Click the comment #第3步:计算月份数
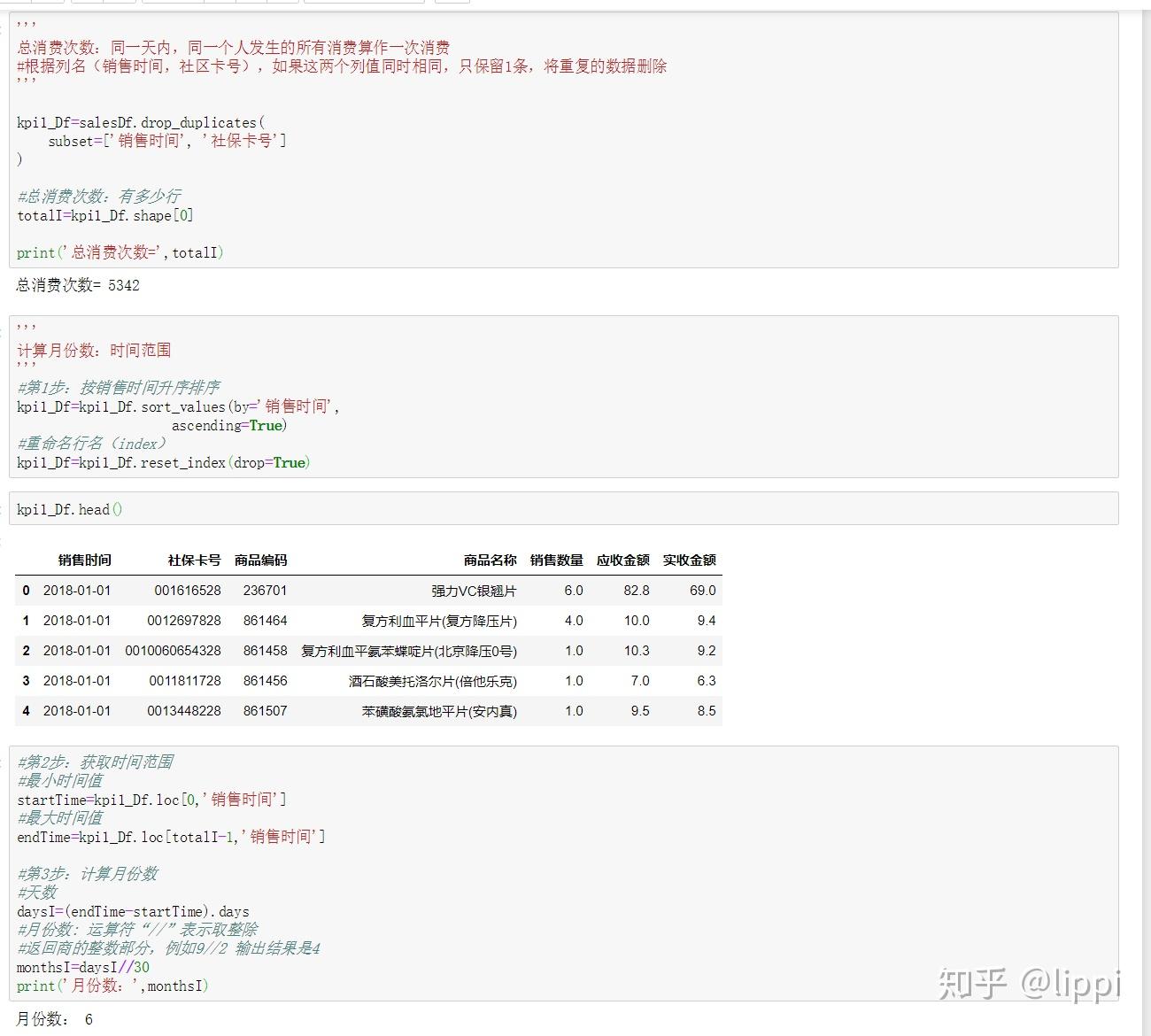Screen dimensions: 1151x1036 (88, 874)
